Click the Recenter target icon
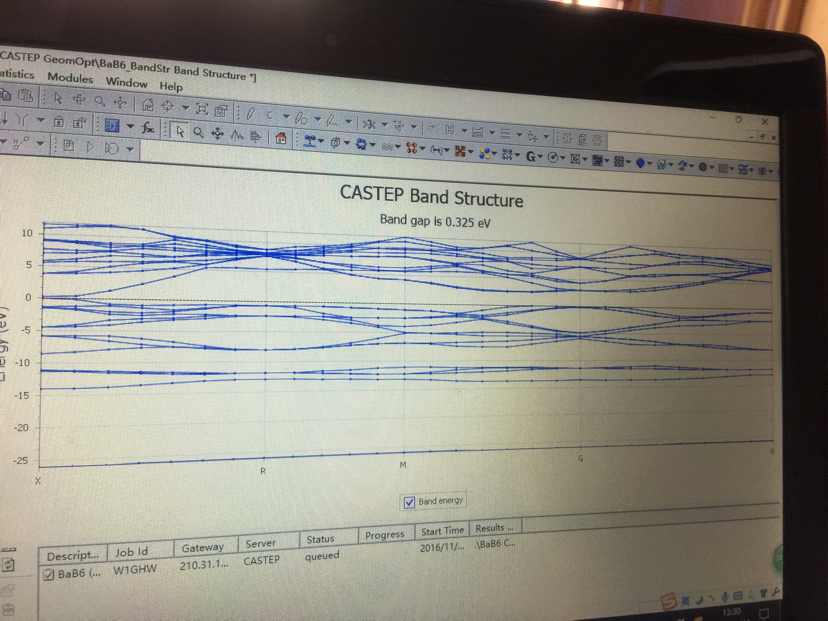This screenshot has height=621, width=828. tap(167, 106)
